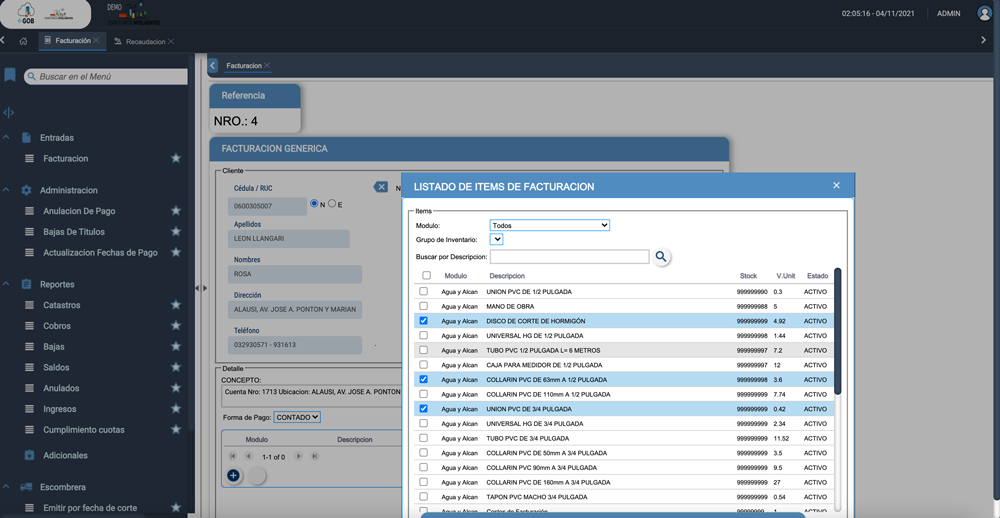Image resolution: width=1000 pixels, height=518 pixels.
Task: Select the N radio button
Action: coord(314,204)
